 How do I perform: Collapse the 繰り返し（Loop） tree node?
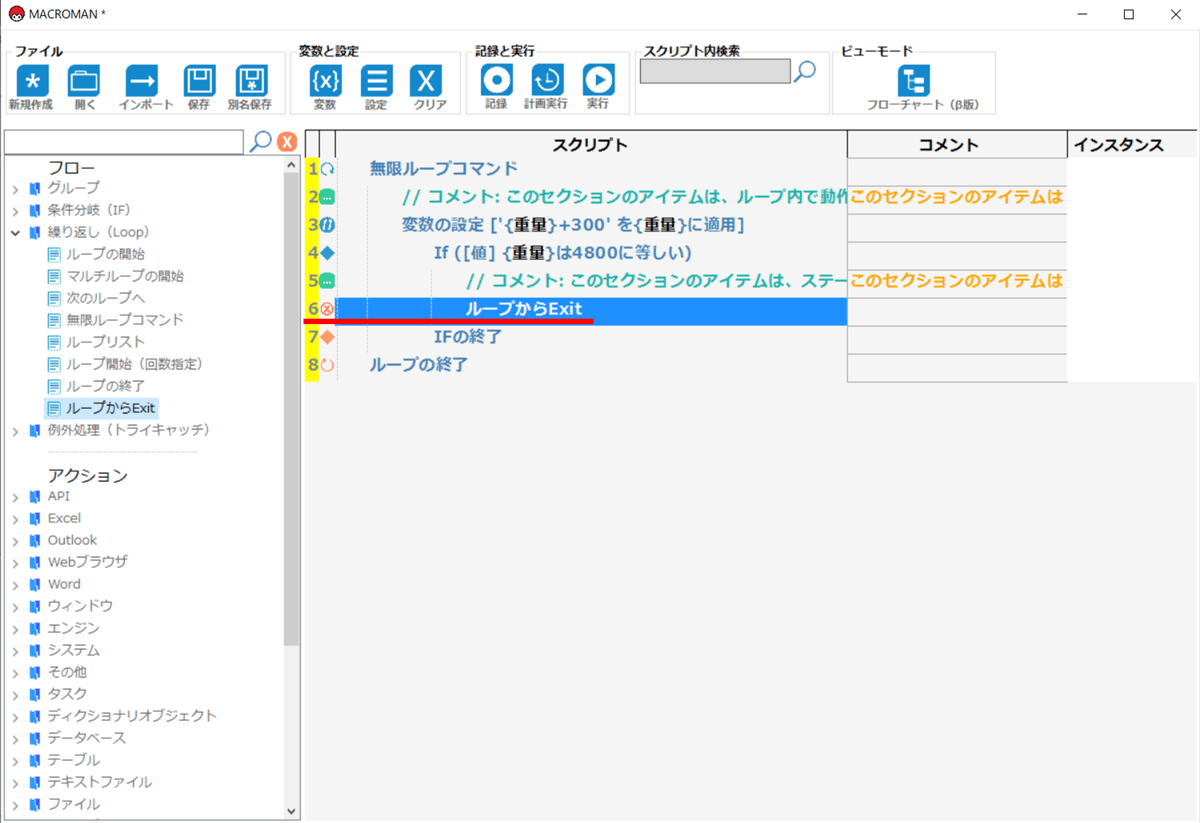16,232
